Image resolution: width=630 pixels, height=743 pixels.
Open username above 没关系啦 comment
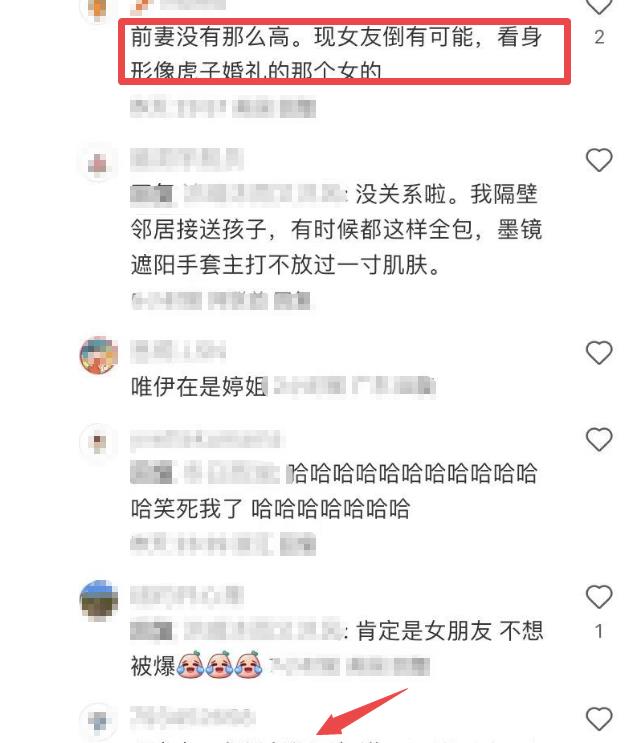[x=187, y=159]
